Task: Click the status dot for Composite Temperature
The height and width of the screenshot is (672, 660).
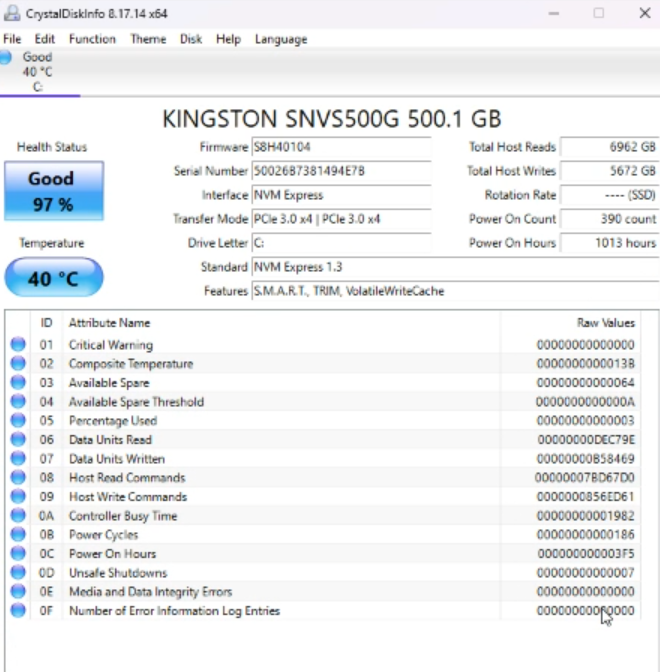Action: coord(18,363)
